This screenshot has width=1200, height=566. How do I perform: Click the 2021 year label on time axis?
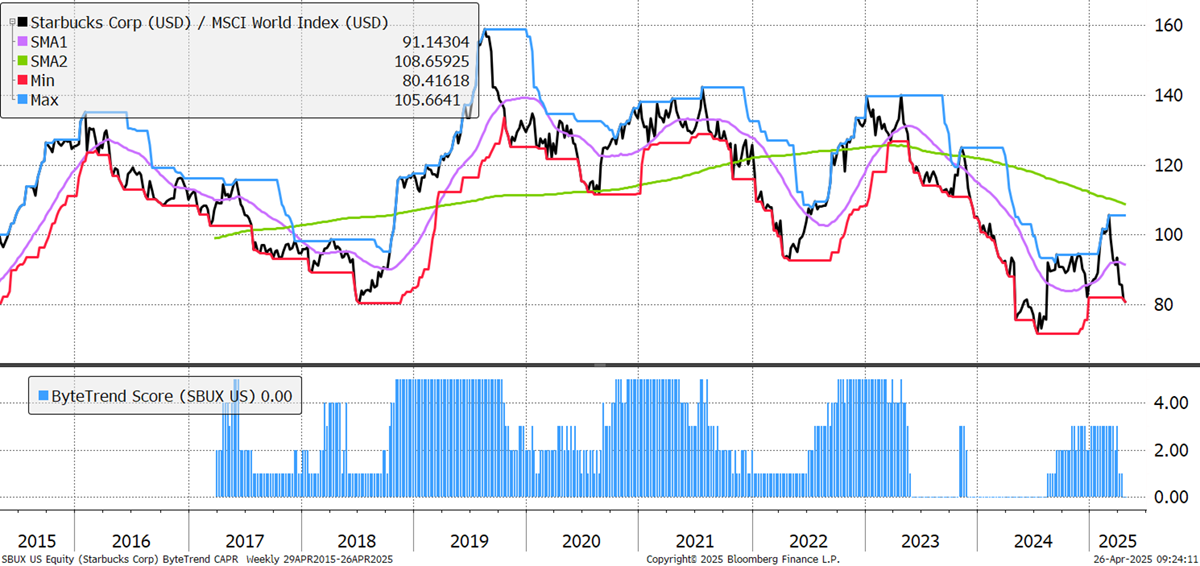[x=695, y=540]
